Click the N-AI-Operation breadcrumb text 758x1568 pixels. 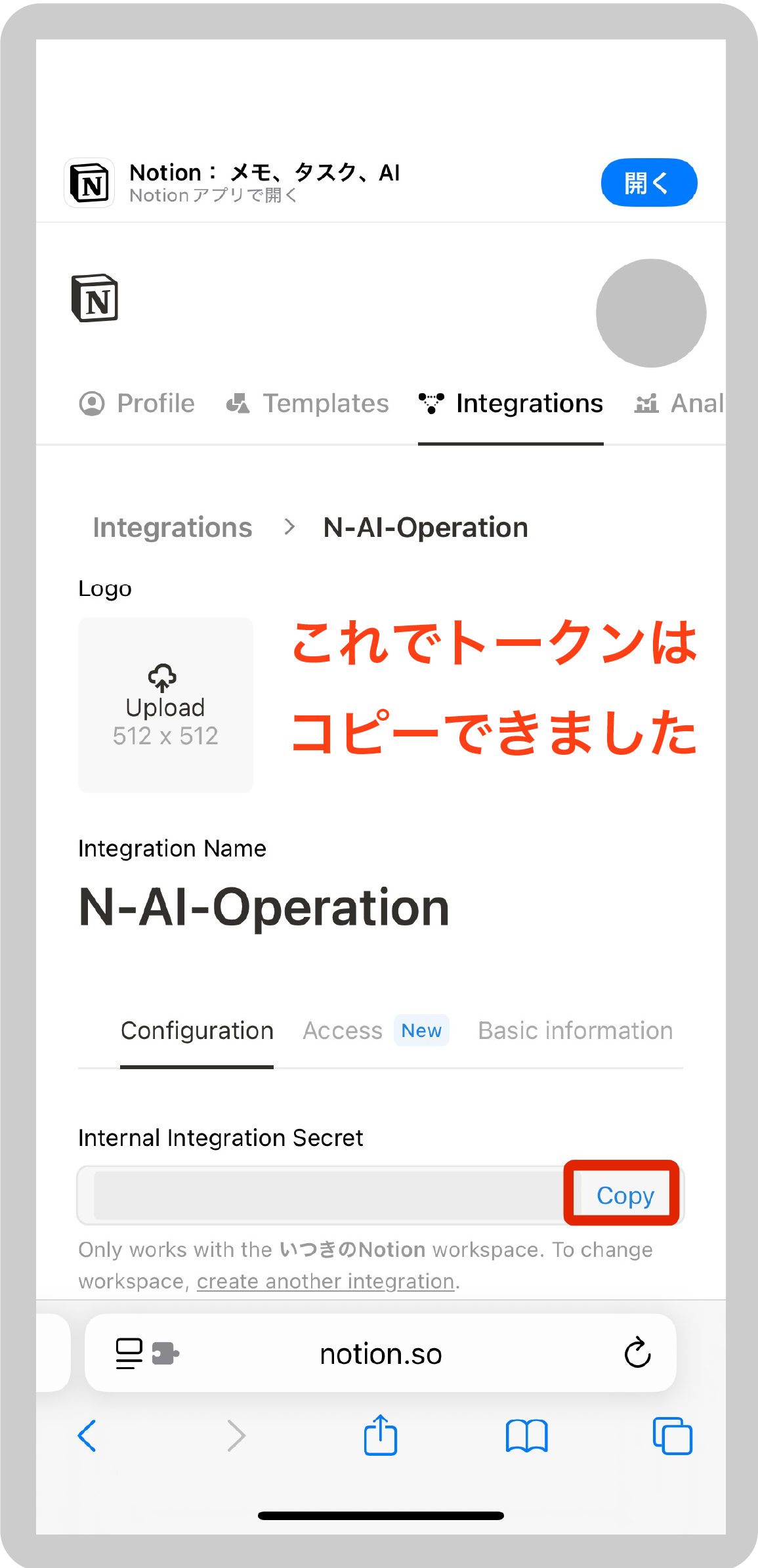[425, 528]
